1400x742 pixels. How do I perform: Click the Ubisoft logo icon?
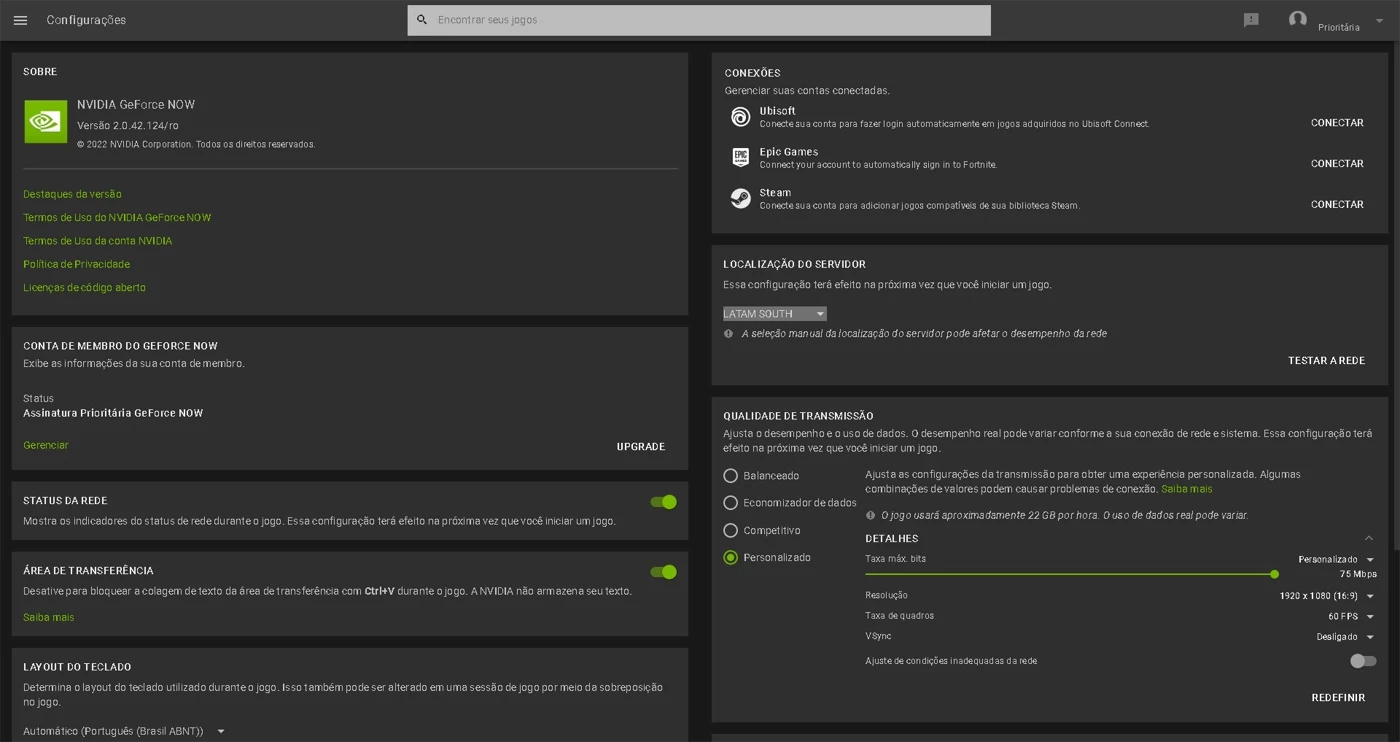[740, 117]
